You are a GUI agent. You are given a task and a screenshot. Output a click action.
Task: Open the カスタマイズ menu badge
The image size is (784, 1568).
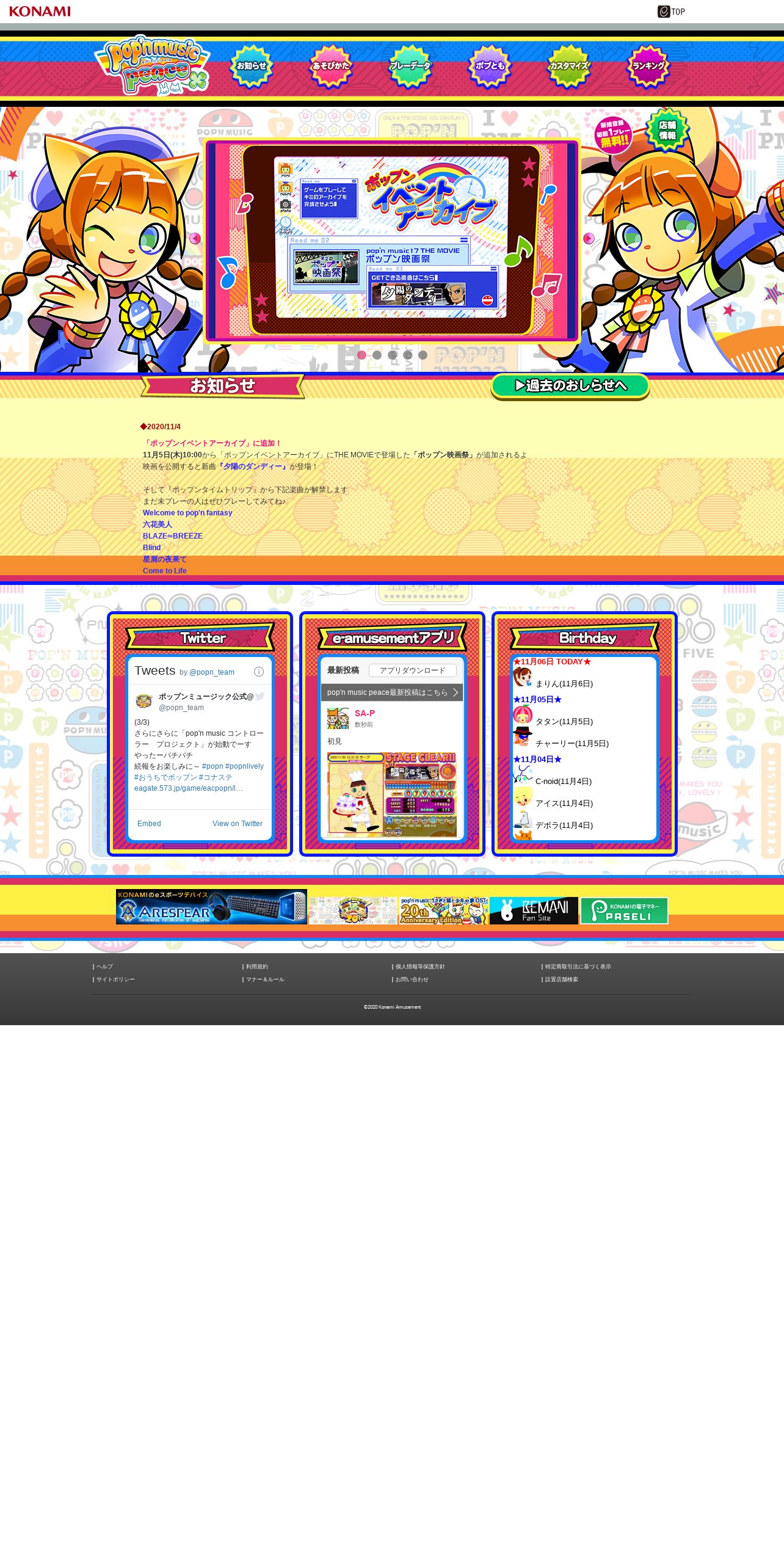point(568,66)
